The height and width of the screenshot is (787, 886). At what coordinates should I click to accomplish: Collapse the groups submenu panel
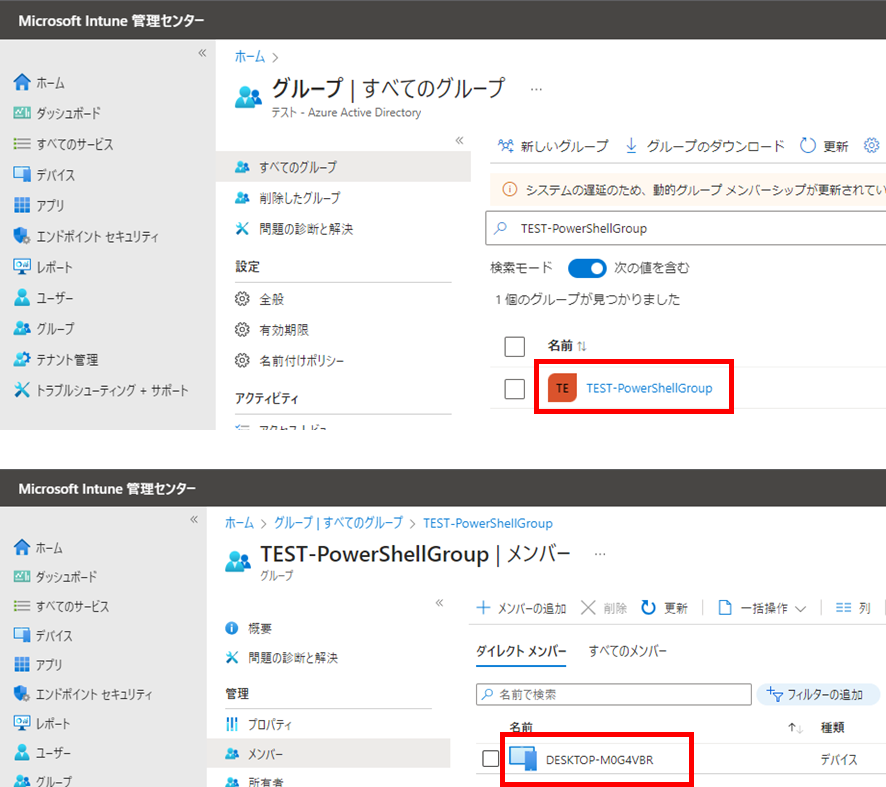point(459,140)
